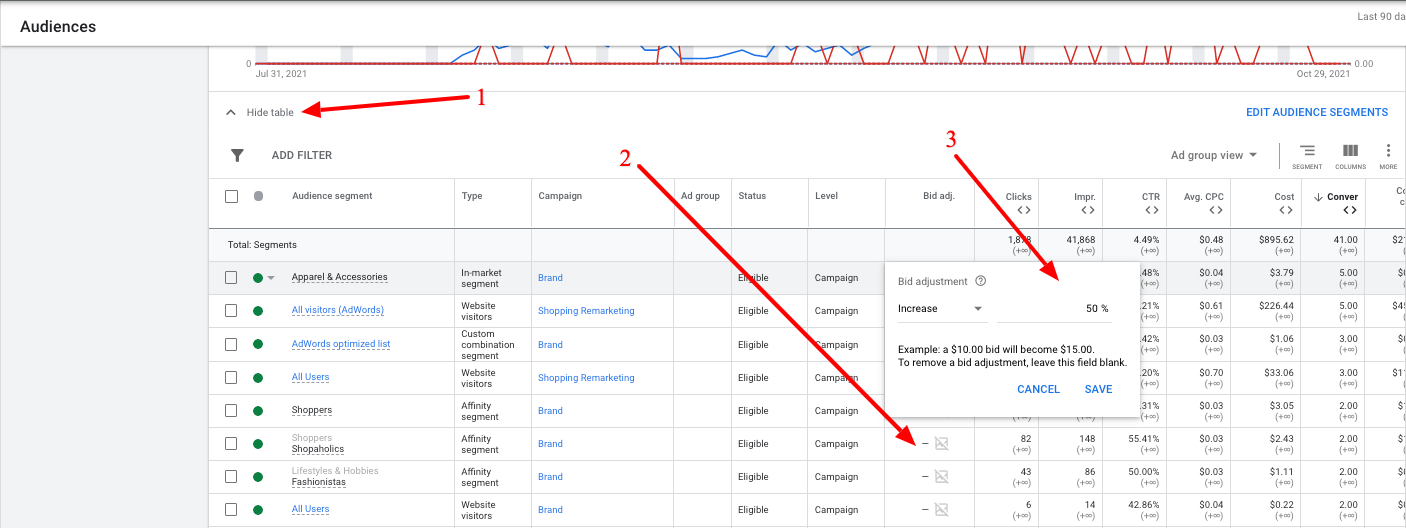
Task: Click green status dot in Shoppers row
Action: [258, 410]
